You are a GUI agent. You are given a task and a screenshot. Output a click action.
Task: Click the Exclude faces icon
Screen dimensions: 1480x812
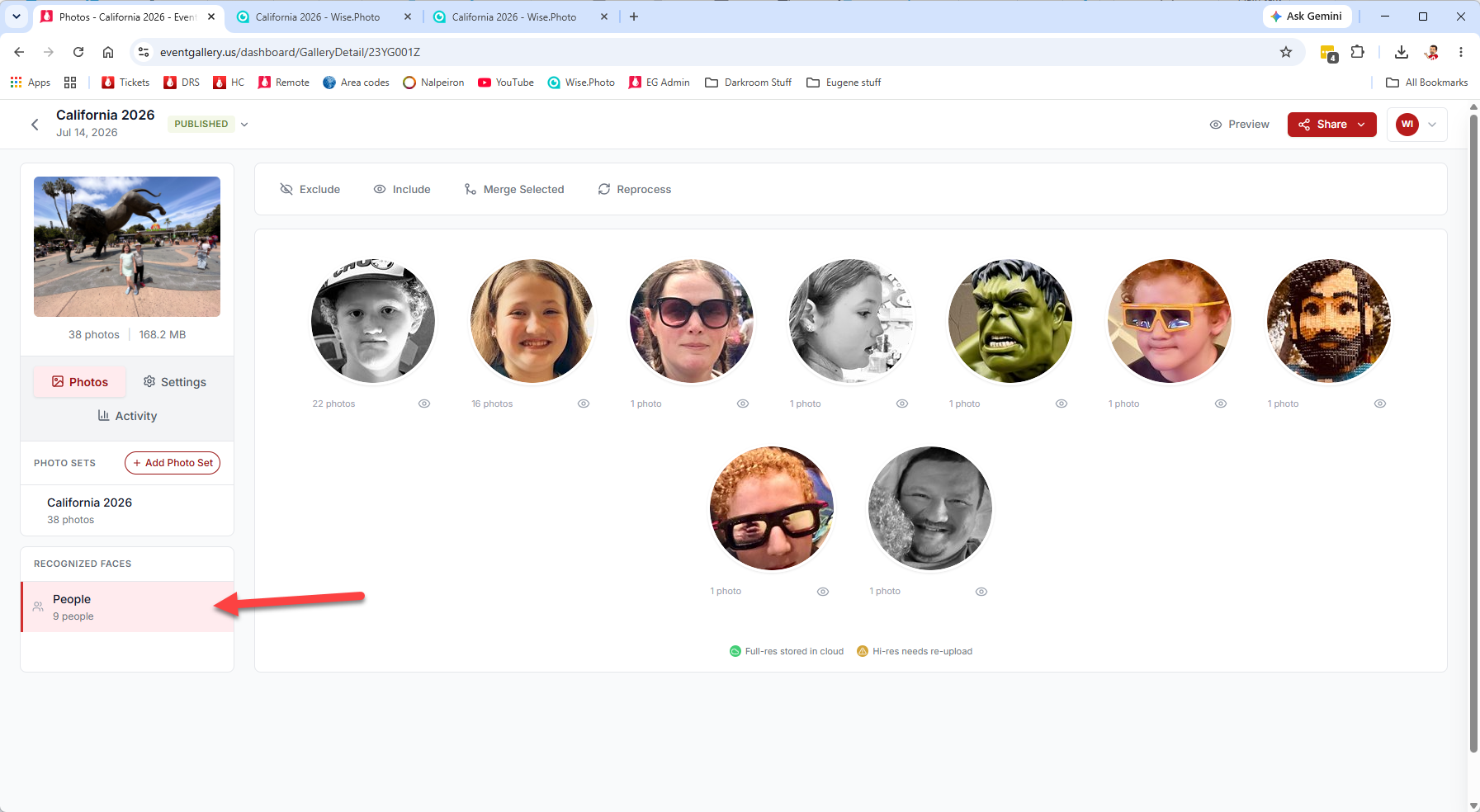click(286, 189)
